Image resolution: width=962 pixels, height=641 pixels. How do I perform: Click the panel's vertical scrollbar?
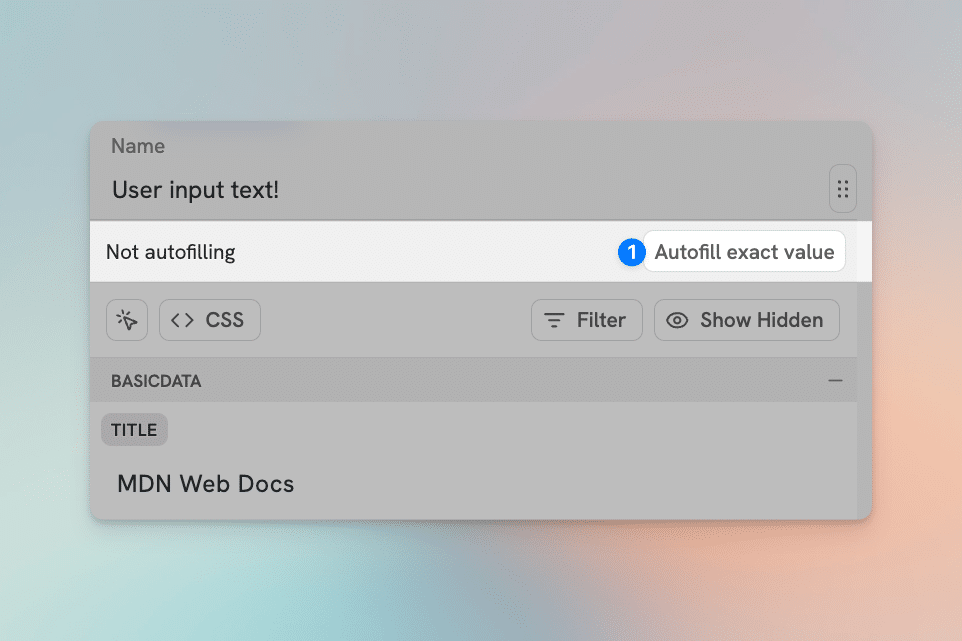(864, 400)
